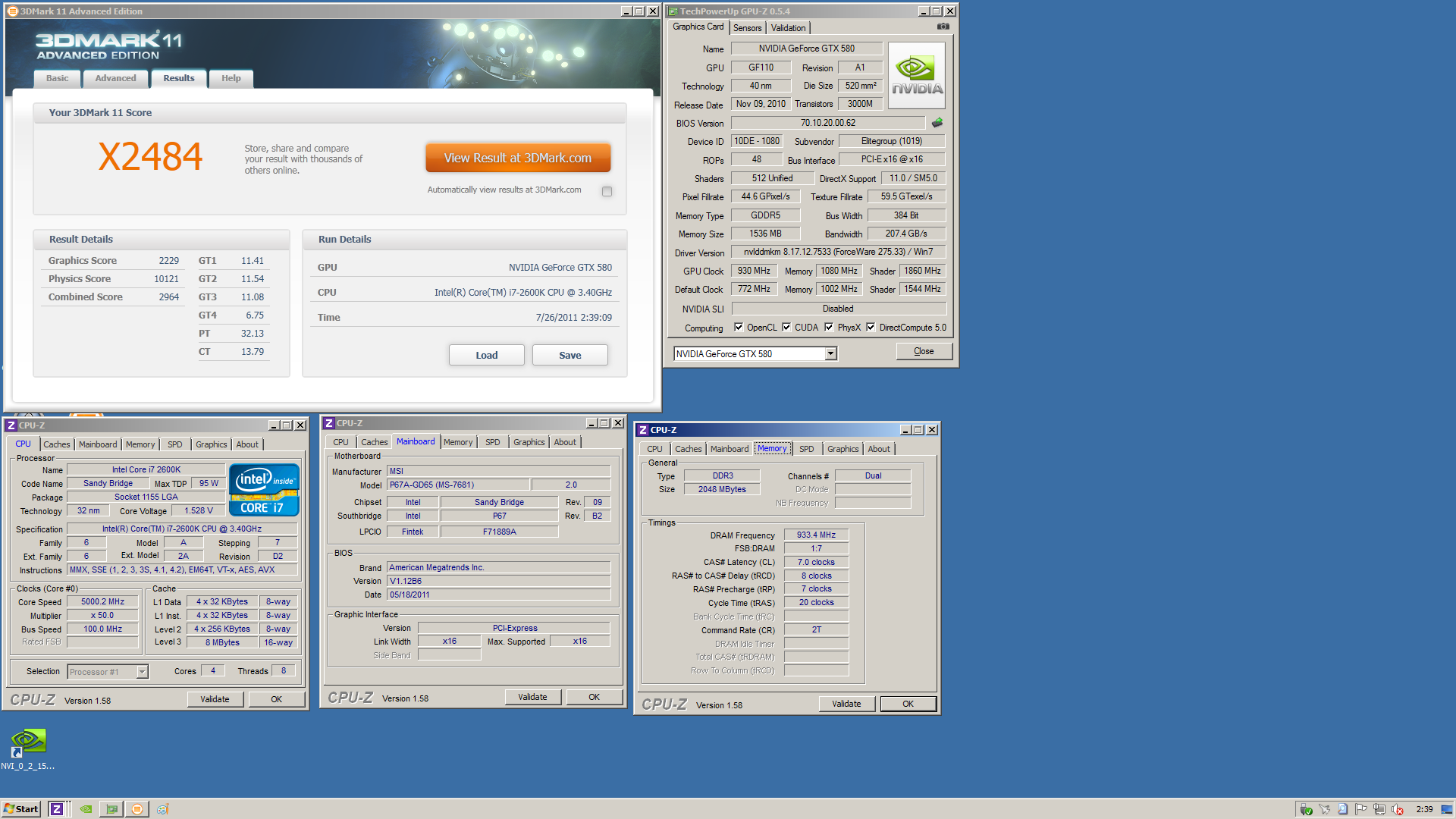Click the NVIDIA icon on the taskbar
This screenshot has height=819, width=1456.
[x=86, y=809]
